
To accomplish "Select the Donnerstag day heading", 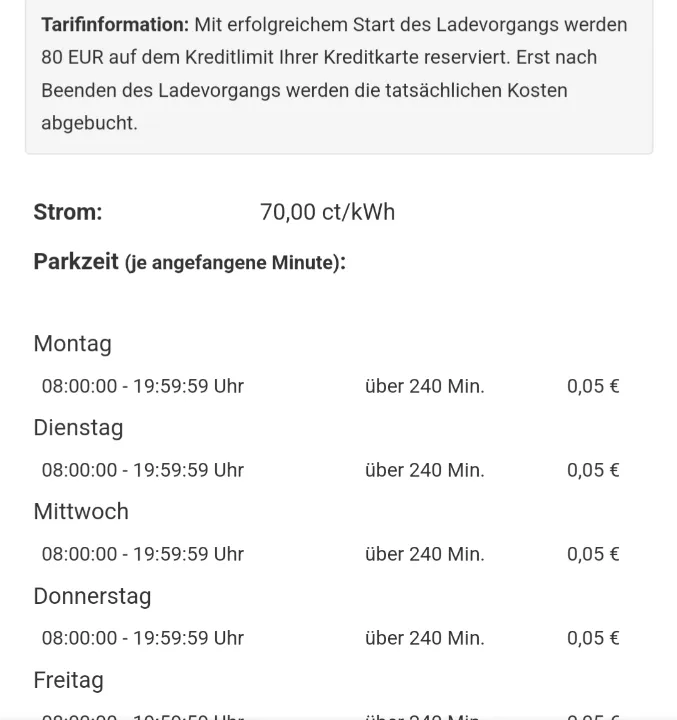I will point(92,596).
